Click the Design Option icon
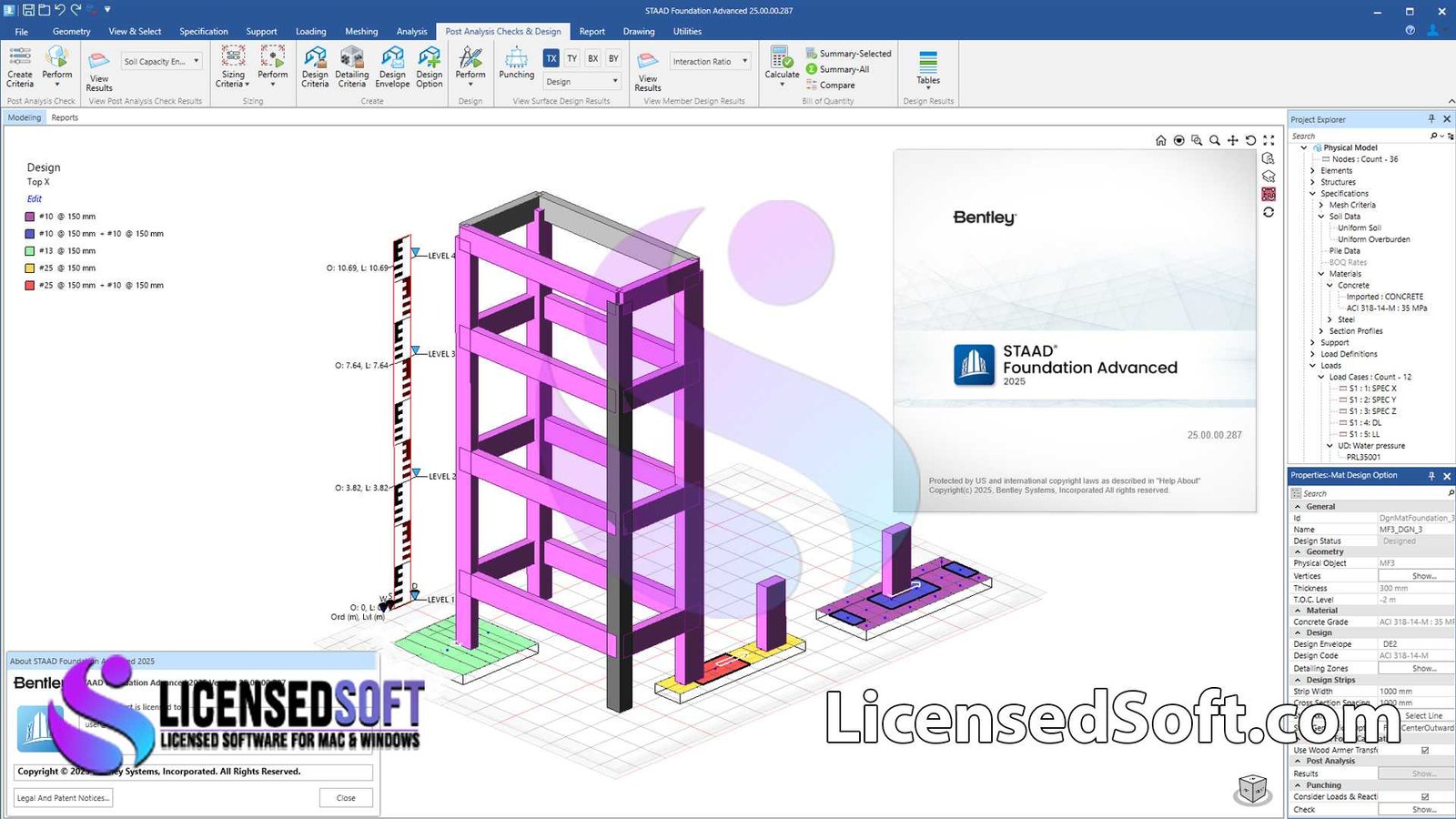1456x819 pixels. (x=430, y=66)
